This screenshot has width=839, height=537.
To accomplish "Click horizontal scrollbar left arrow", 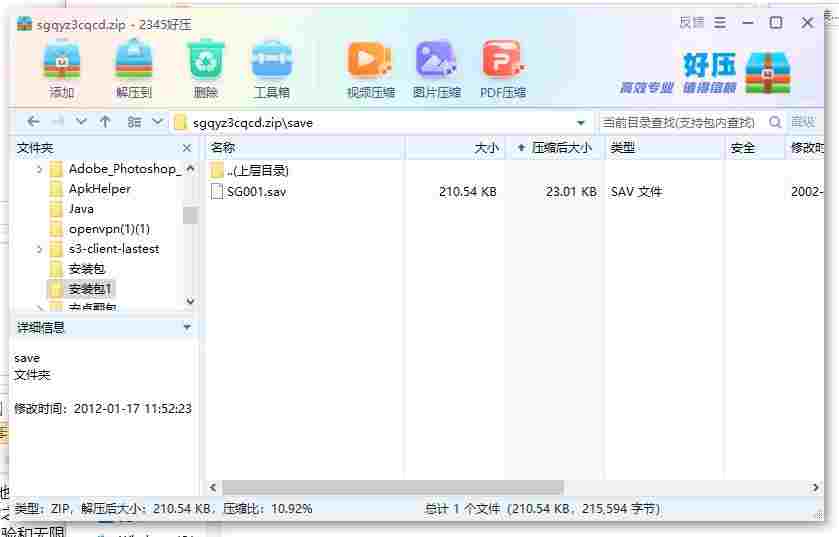I will [x=213, y=487].
